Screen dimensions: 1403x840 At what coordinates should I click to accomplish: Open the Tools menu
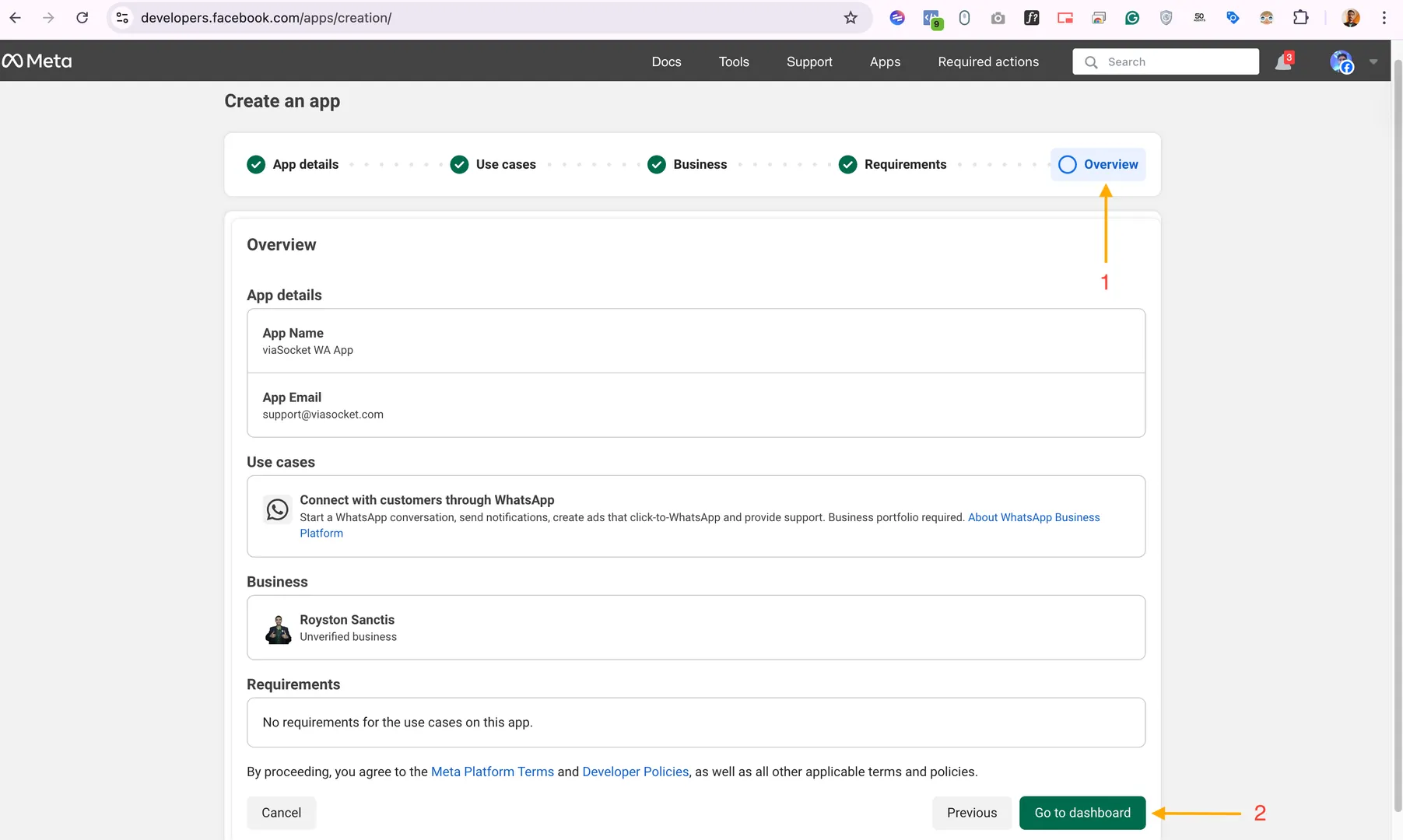pos(734,61)
